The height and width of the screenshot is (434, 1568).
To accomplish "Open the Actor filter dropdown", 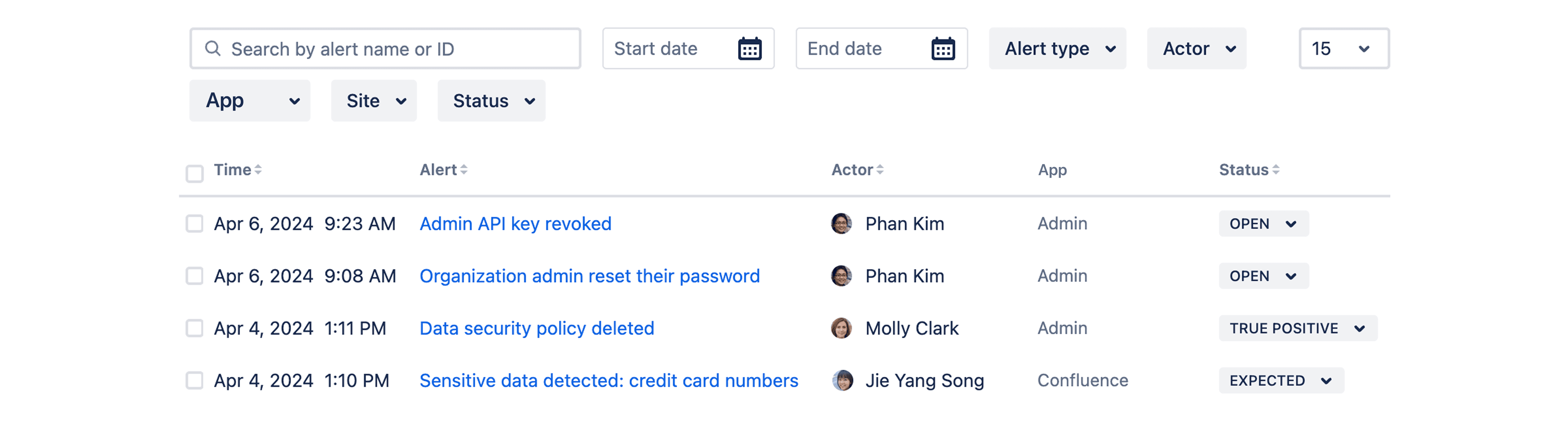I will 1197,48.
